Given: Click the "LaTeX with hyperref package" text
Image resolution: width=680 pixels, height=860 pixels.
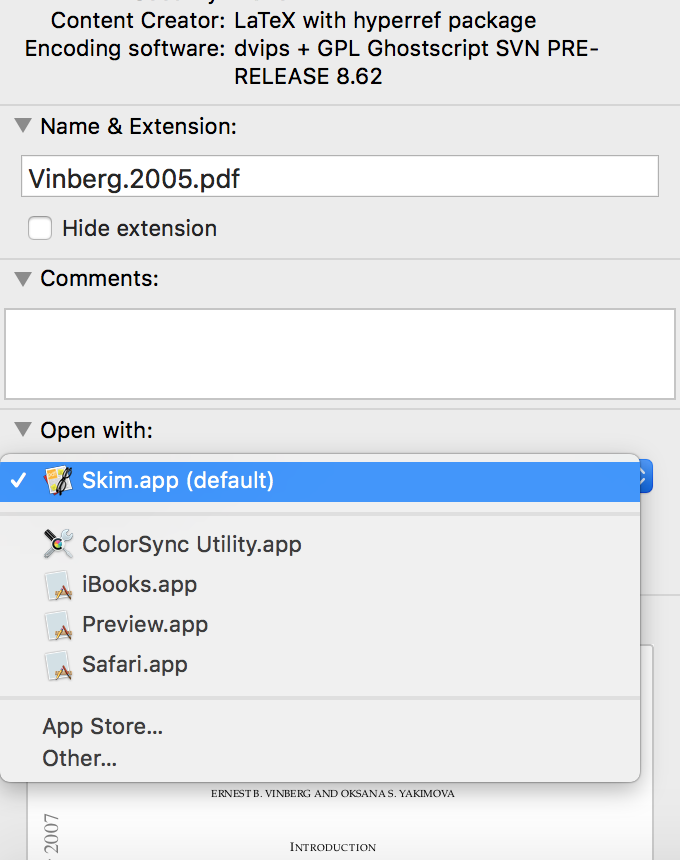Looking at the screenshot, I should point(385,21).
